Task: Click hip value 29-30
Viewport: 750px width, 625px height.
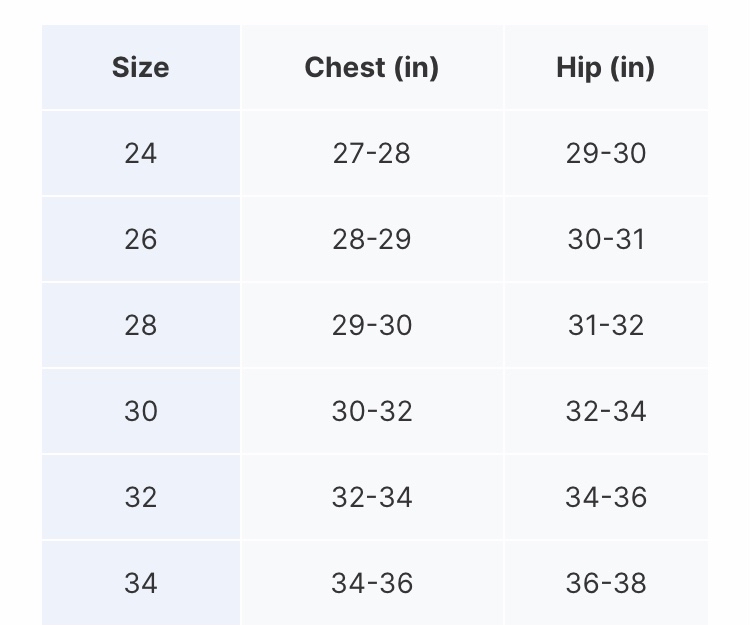Action: [x=606, y=154]
